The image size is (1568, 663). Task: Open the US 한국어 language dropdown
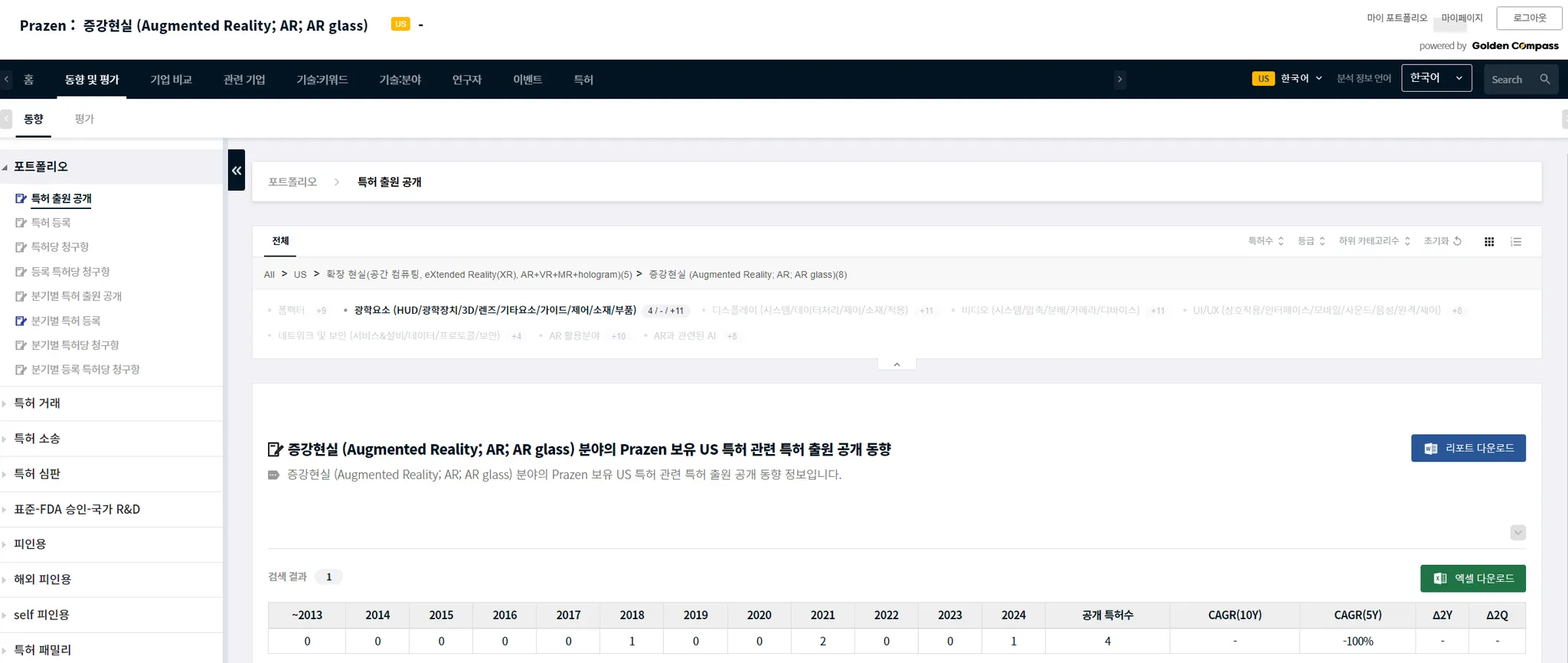[1287, 79]
